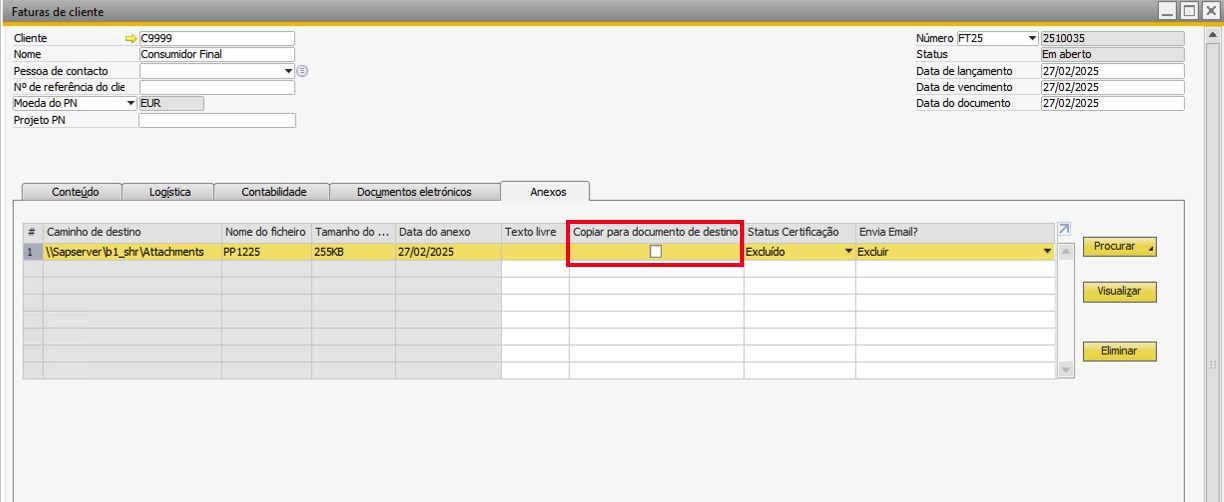Minimize the Faturas de cliente window
This screenshot has width=1224, height=502.
[x=1168, y=11]
